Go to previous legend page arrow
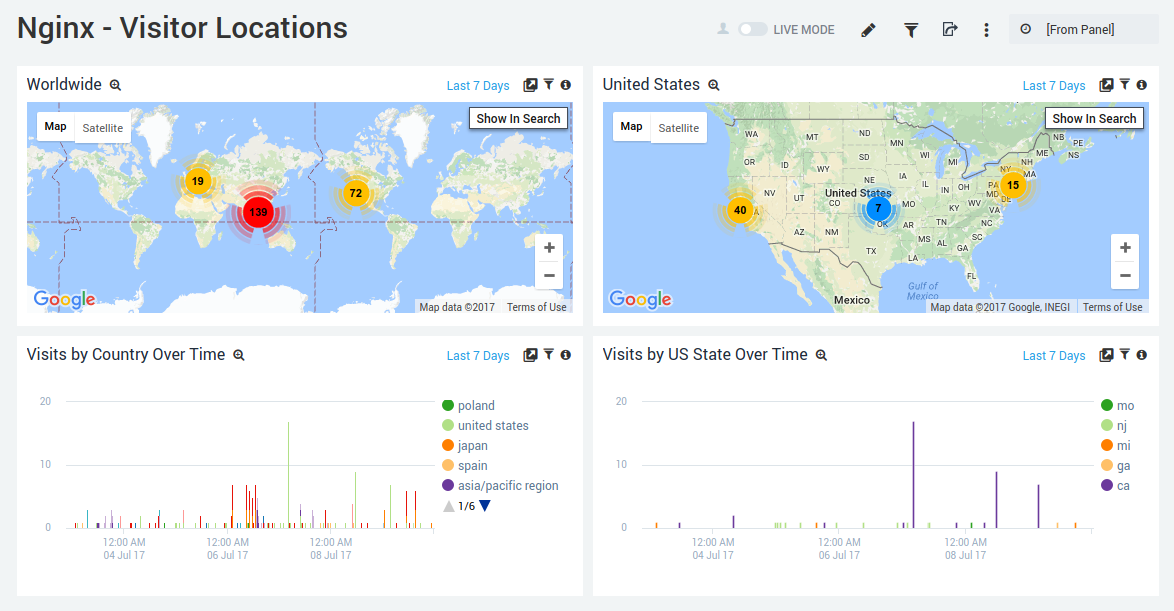This screenshot has width=1174, height=611. tap(448, 506)
